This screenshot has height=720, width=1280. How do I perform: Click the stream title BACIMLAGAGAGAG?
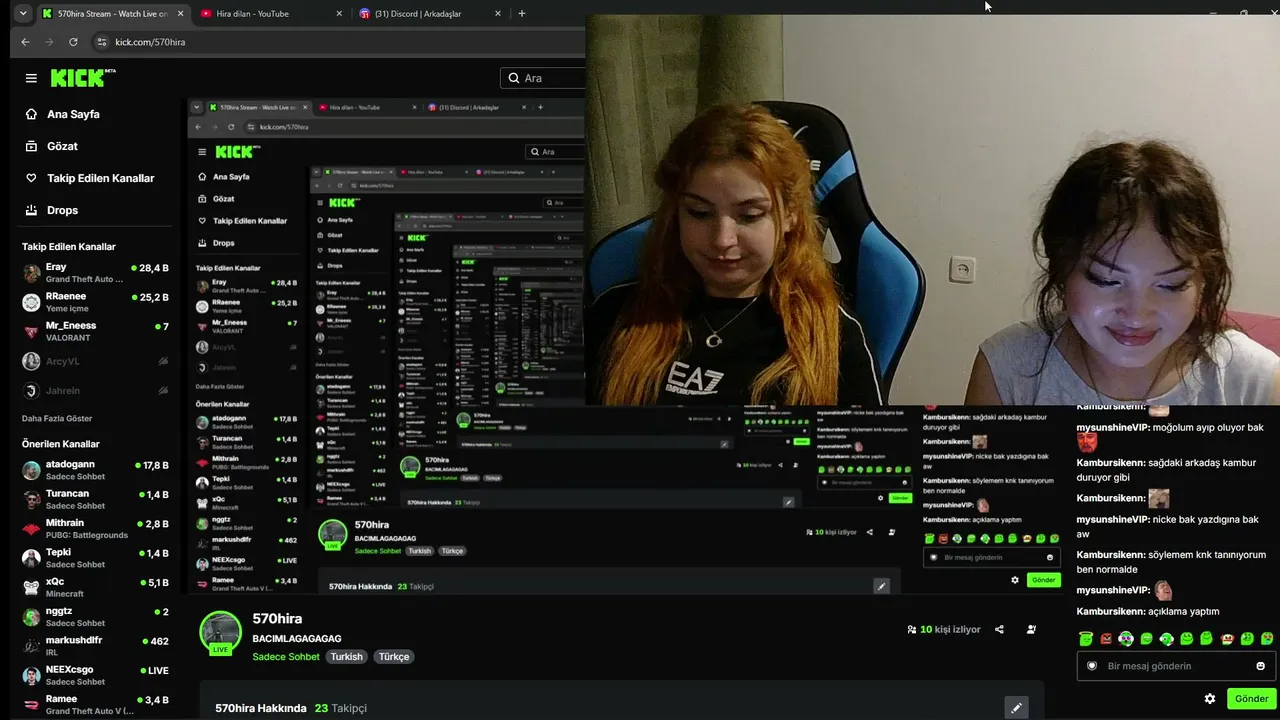coord(297,638)
